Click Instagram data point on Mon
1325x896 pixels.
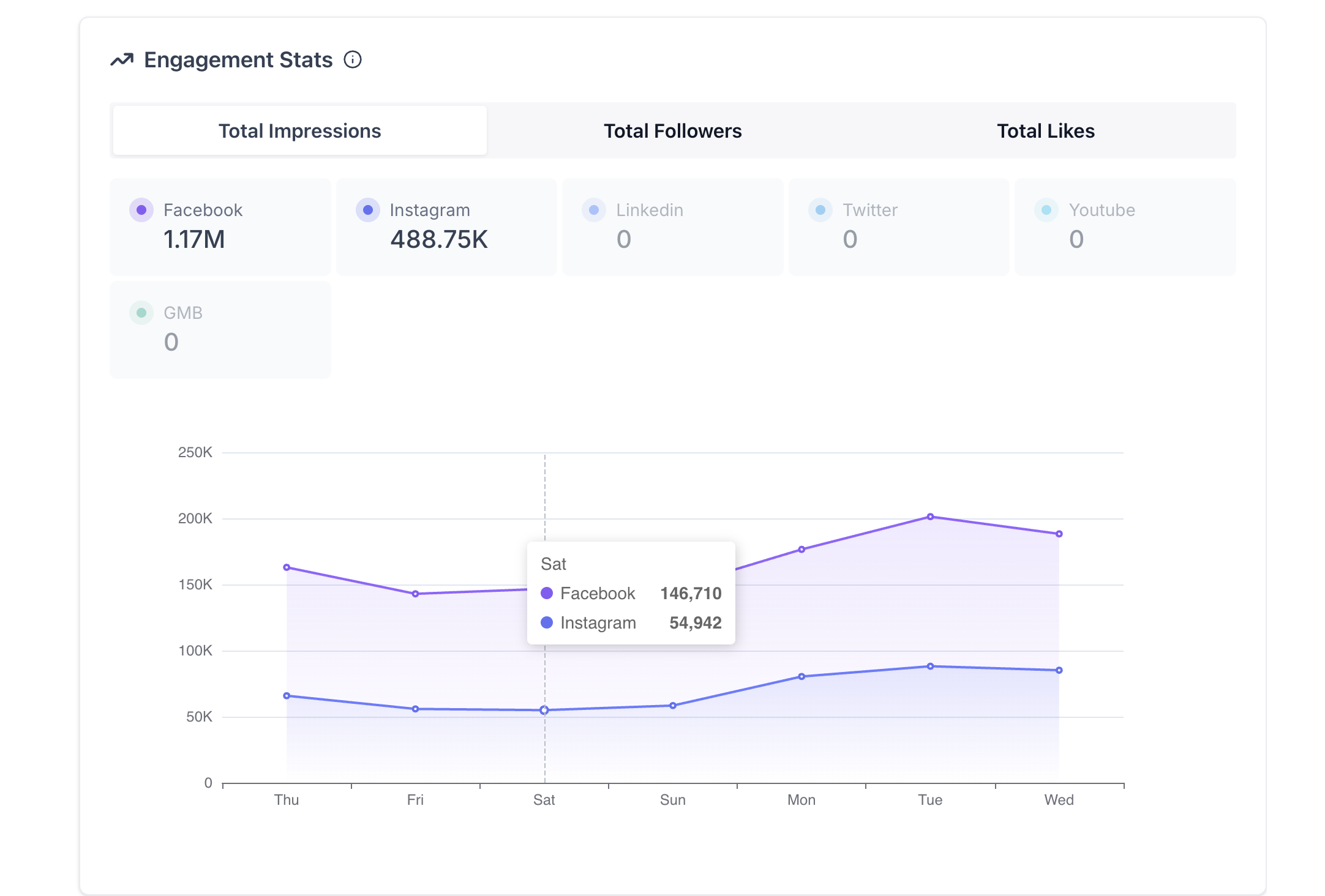tap(801, 676)
